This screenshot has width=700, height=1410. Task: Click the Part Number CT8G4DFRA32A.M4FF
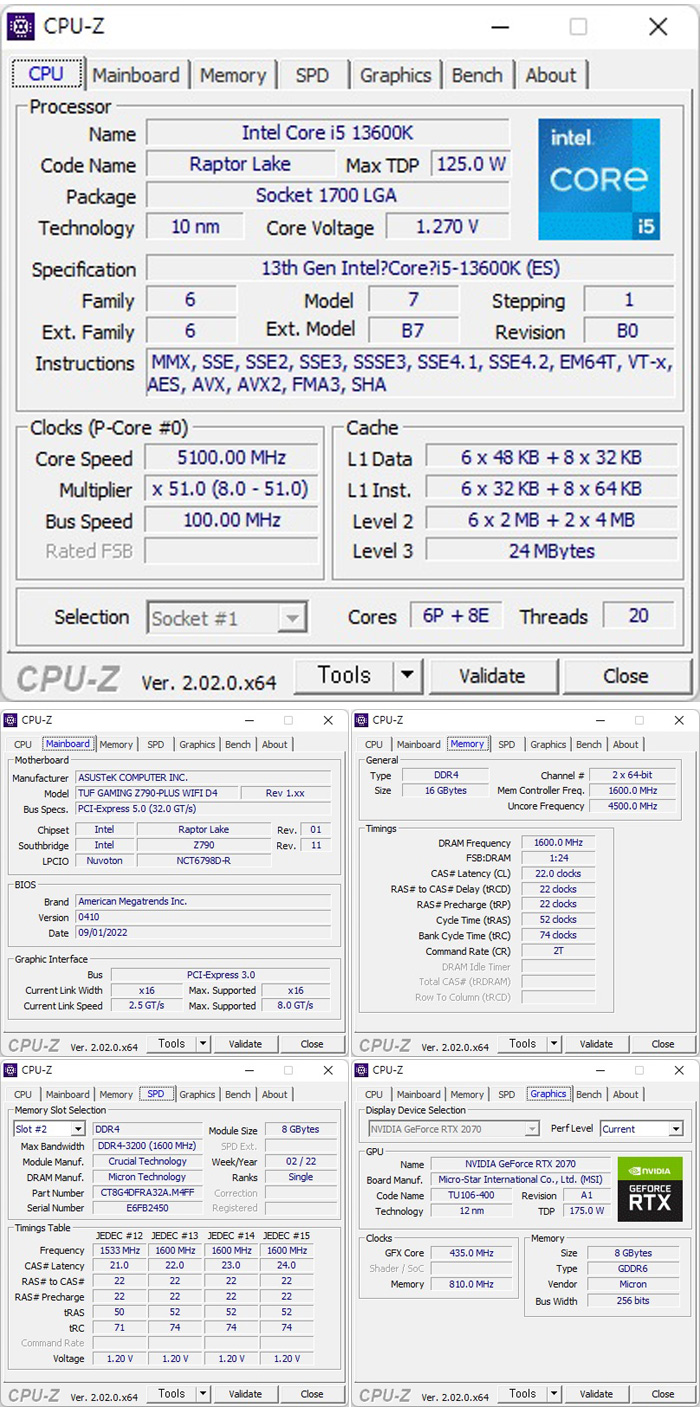(x=148, y=1193)
